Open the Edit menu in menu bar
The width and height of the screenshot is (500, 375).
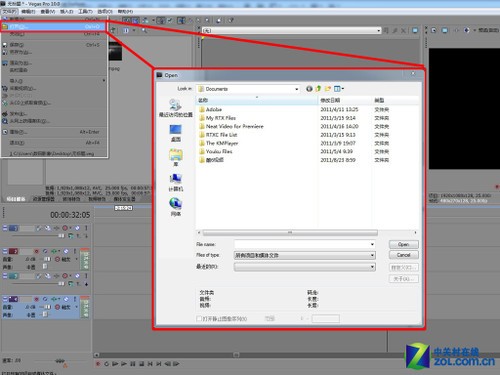coord(28,12)
